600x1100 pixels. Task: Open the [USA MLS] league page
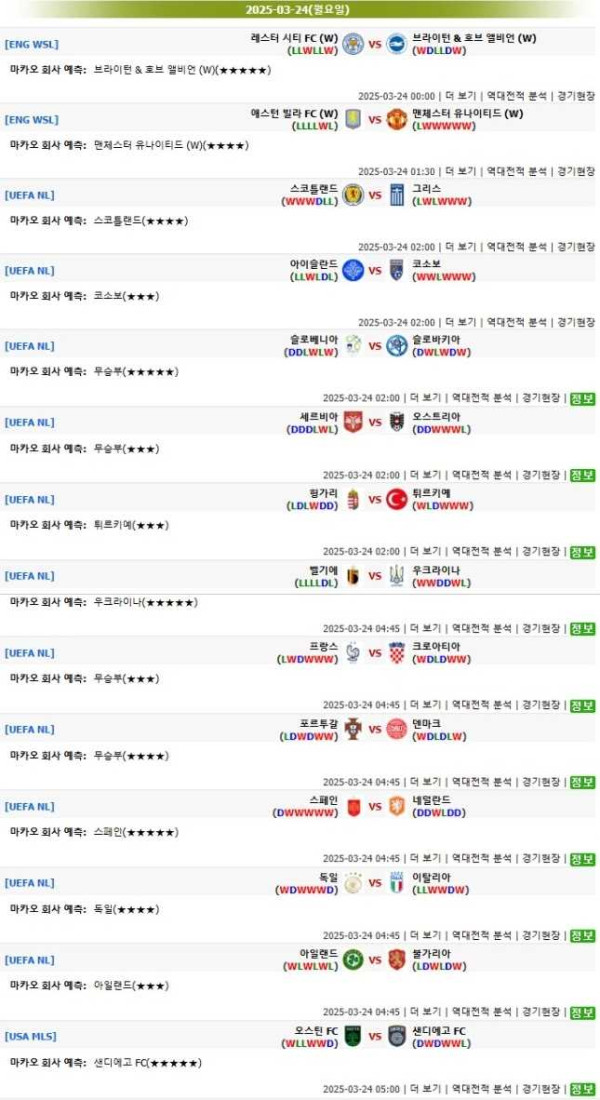(32, 1039)
